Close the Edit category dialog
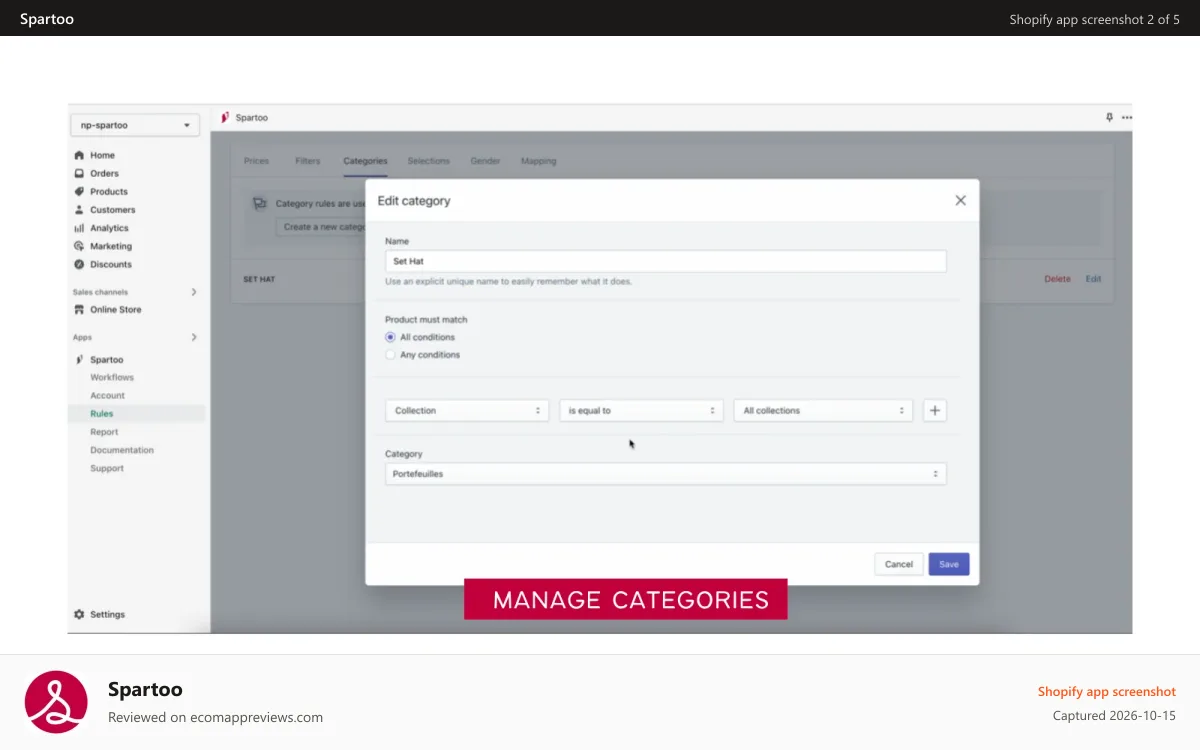 click(960, 200)
